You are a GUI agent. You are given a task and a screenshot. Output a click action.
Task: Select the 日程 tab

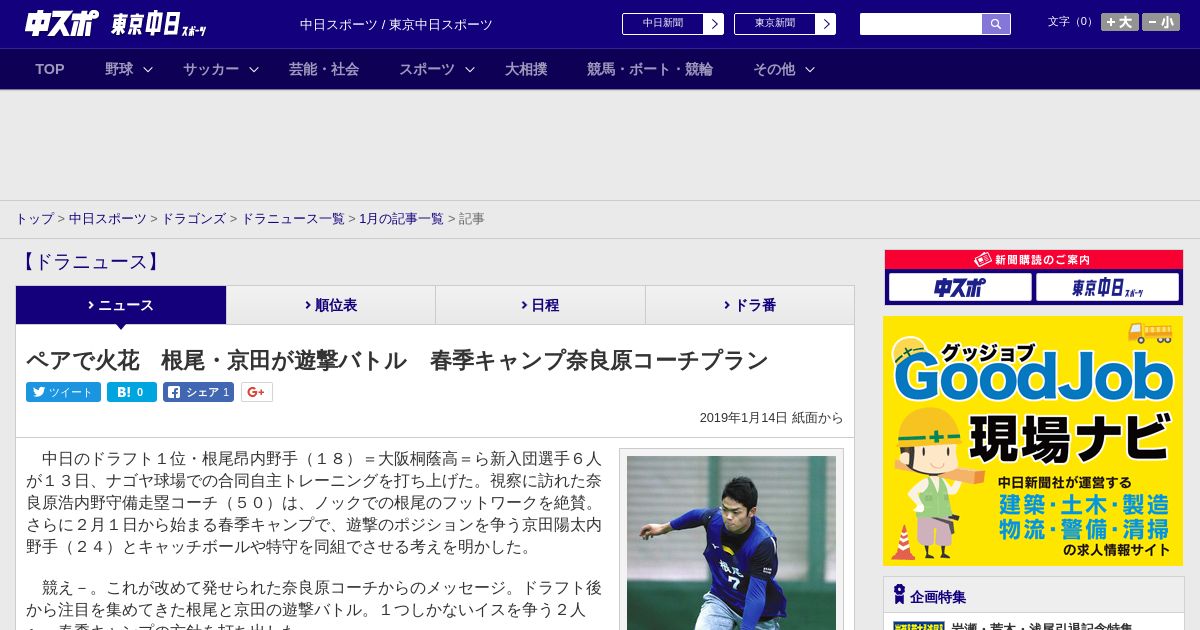click(540, 305)
